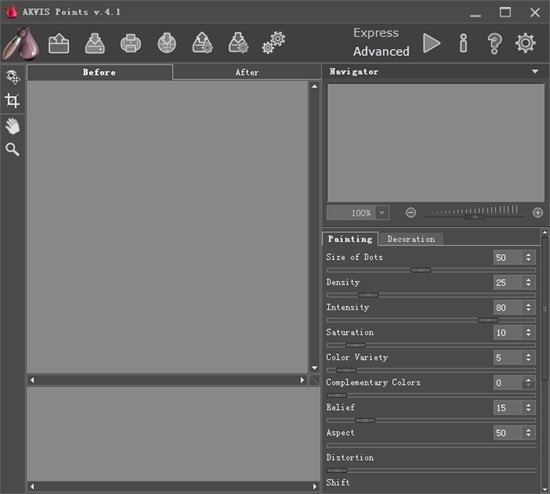Click the Complementary Colors slider
550x494 pixels.
coord(431,395)
